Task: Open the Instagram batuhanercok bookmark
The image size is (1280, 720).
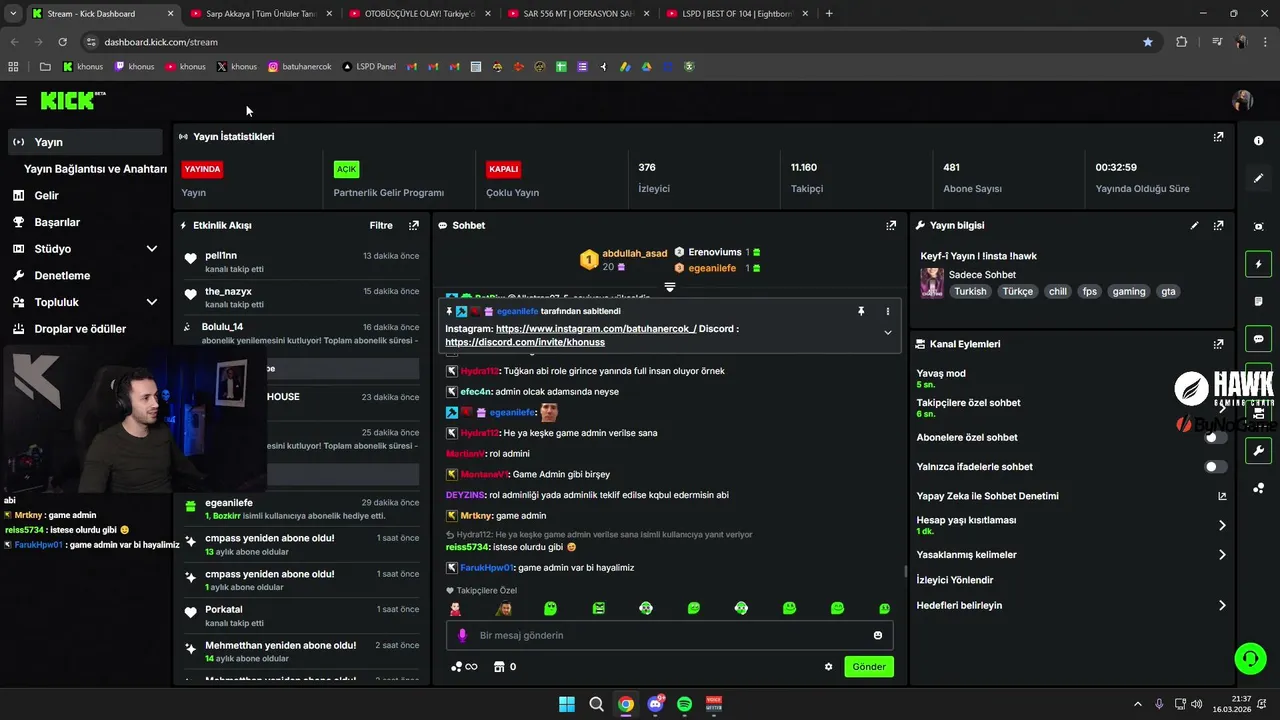Action: pyautogui.click(x=300, y=67)
